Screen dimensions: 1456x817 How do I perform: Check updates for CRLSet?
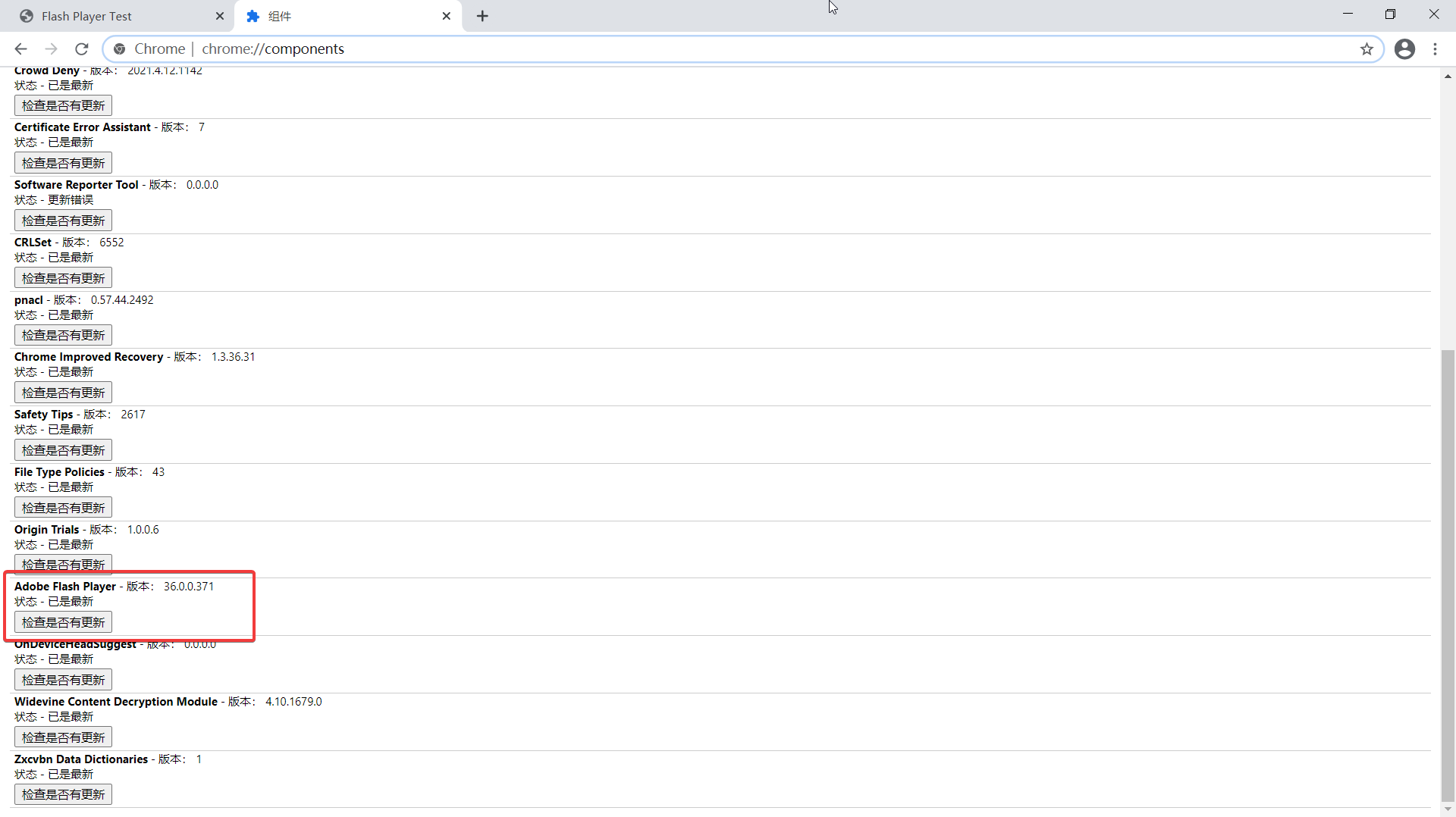point(63,278)
